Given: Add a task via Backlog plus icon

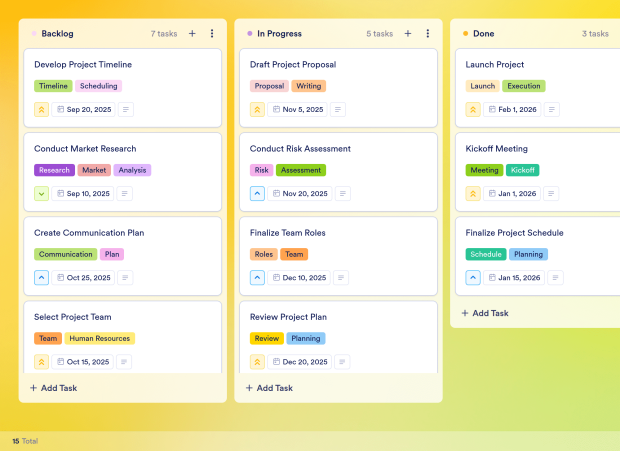Looking at the screenshot, I should (x=192, y=34).
